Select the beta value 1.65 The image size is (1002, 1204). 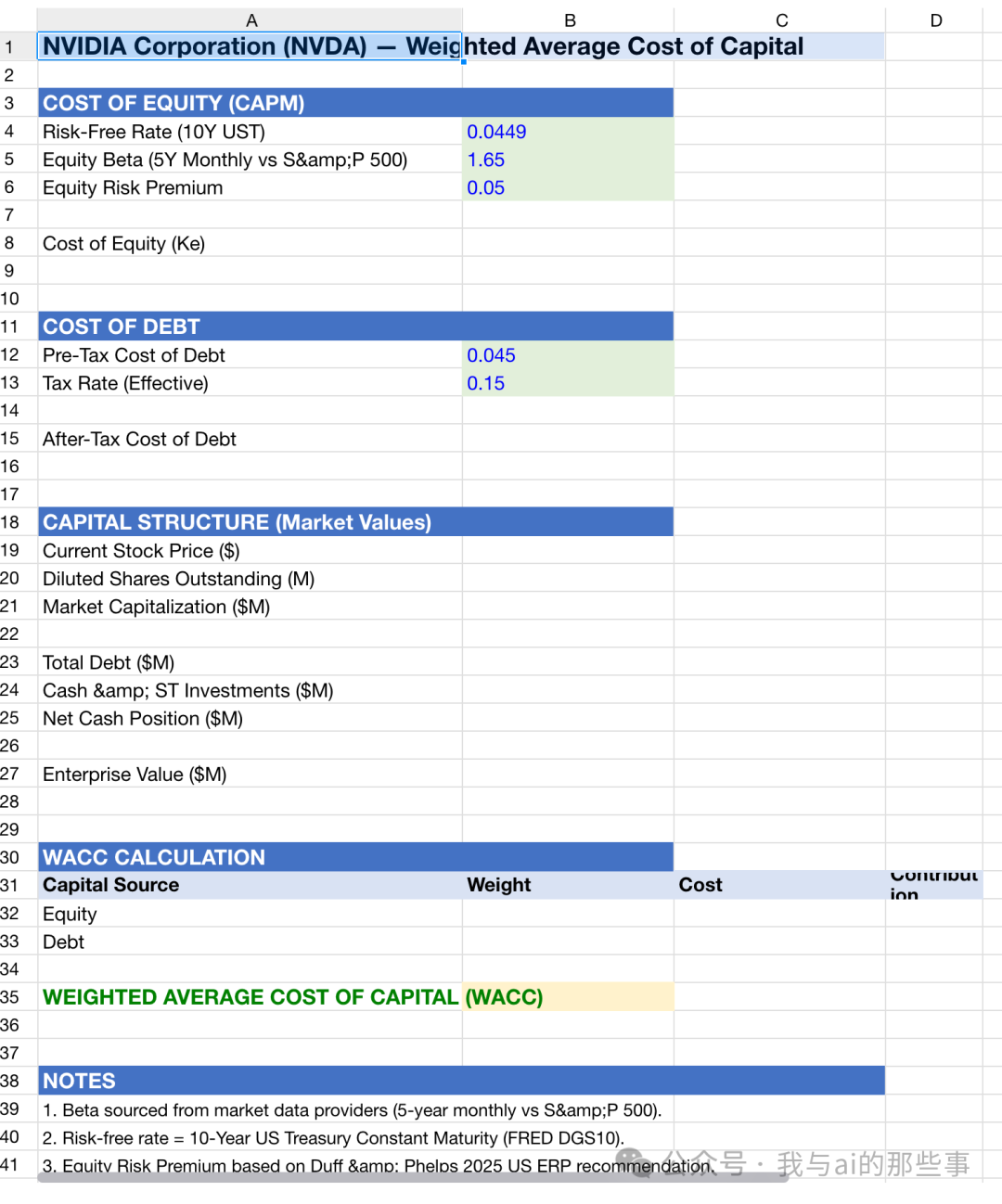pos(569,160)
